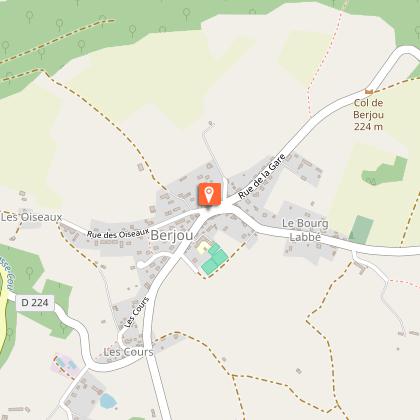Select the D 224 road shield
420x420 pixels.
click(x=35, y=302)
